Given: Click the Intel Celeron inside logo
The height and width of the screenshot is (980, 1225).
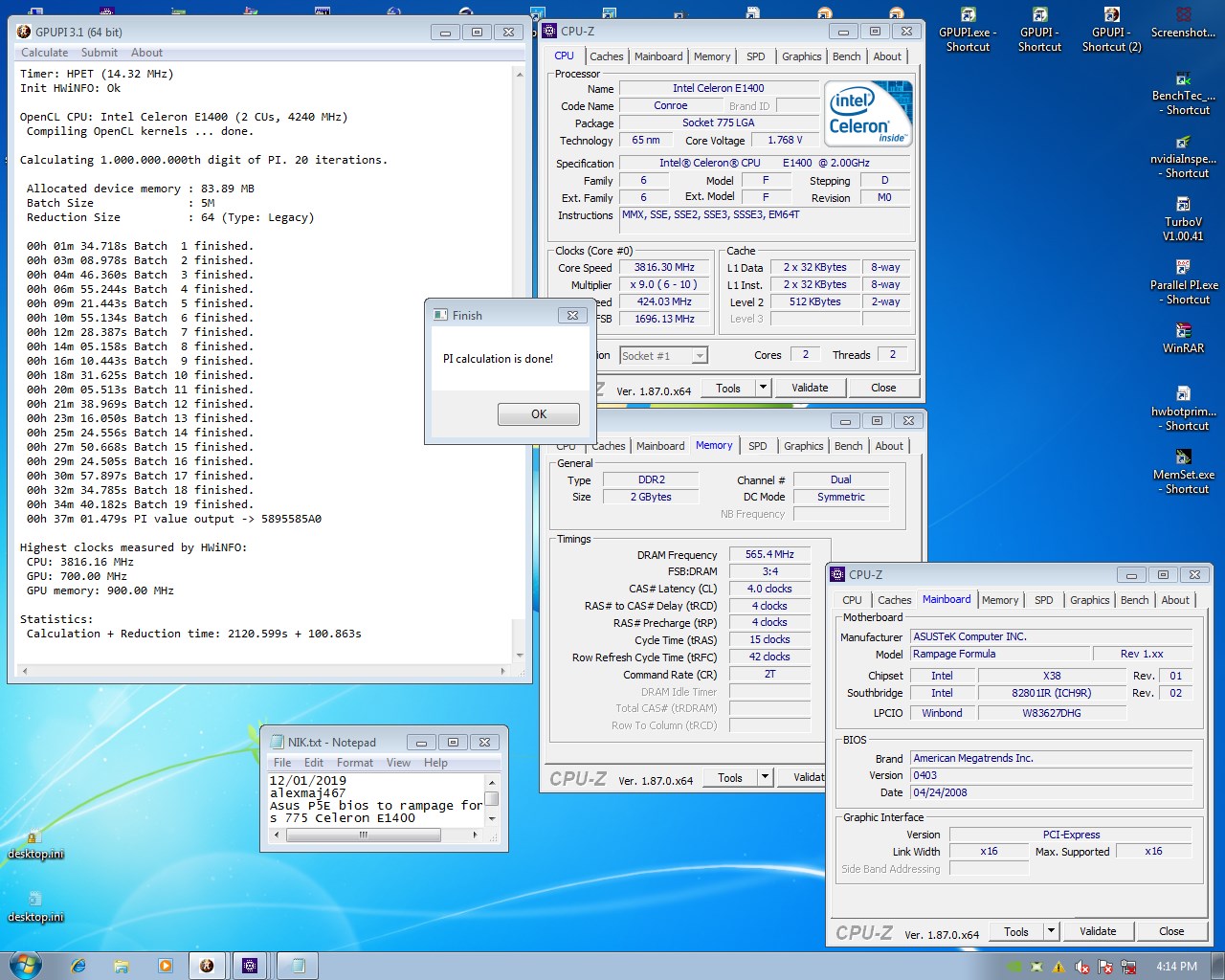Looking at the screenshot, I should coord(868,114).
